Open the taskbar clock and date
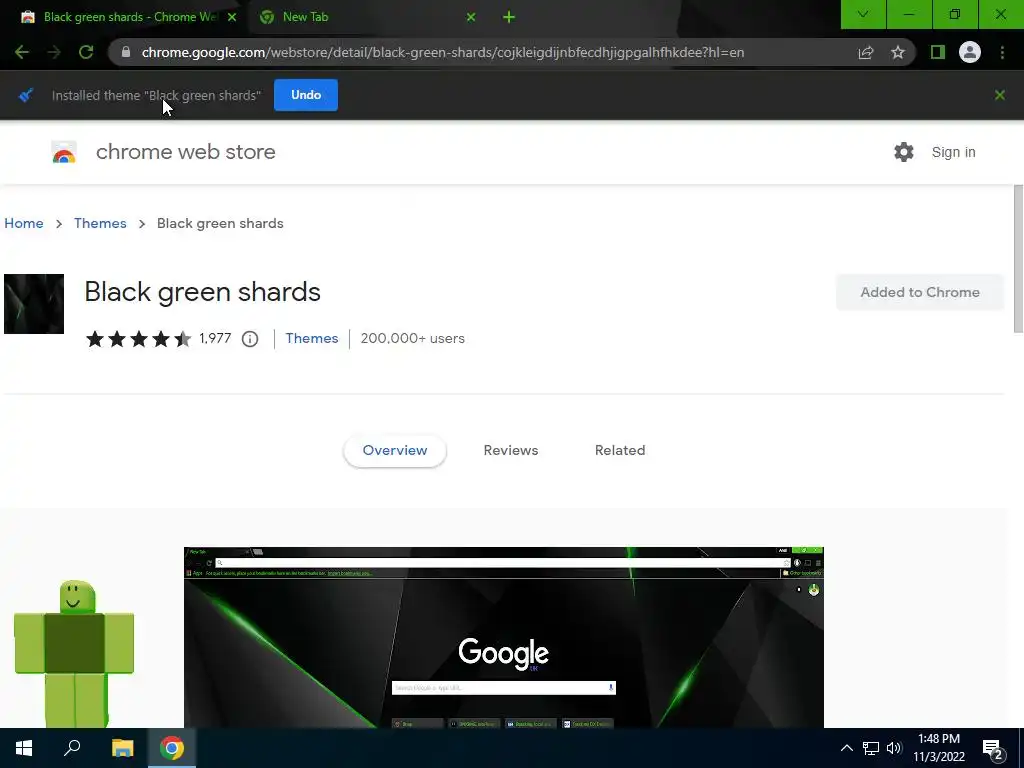 [x=938, y=748]
